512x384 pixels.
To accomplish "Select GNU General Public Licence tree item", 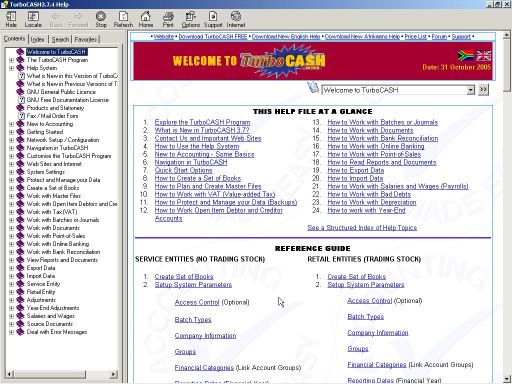I will click(x=61, y=92).
